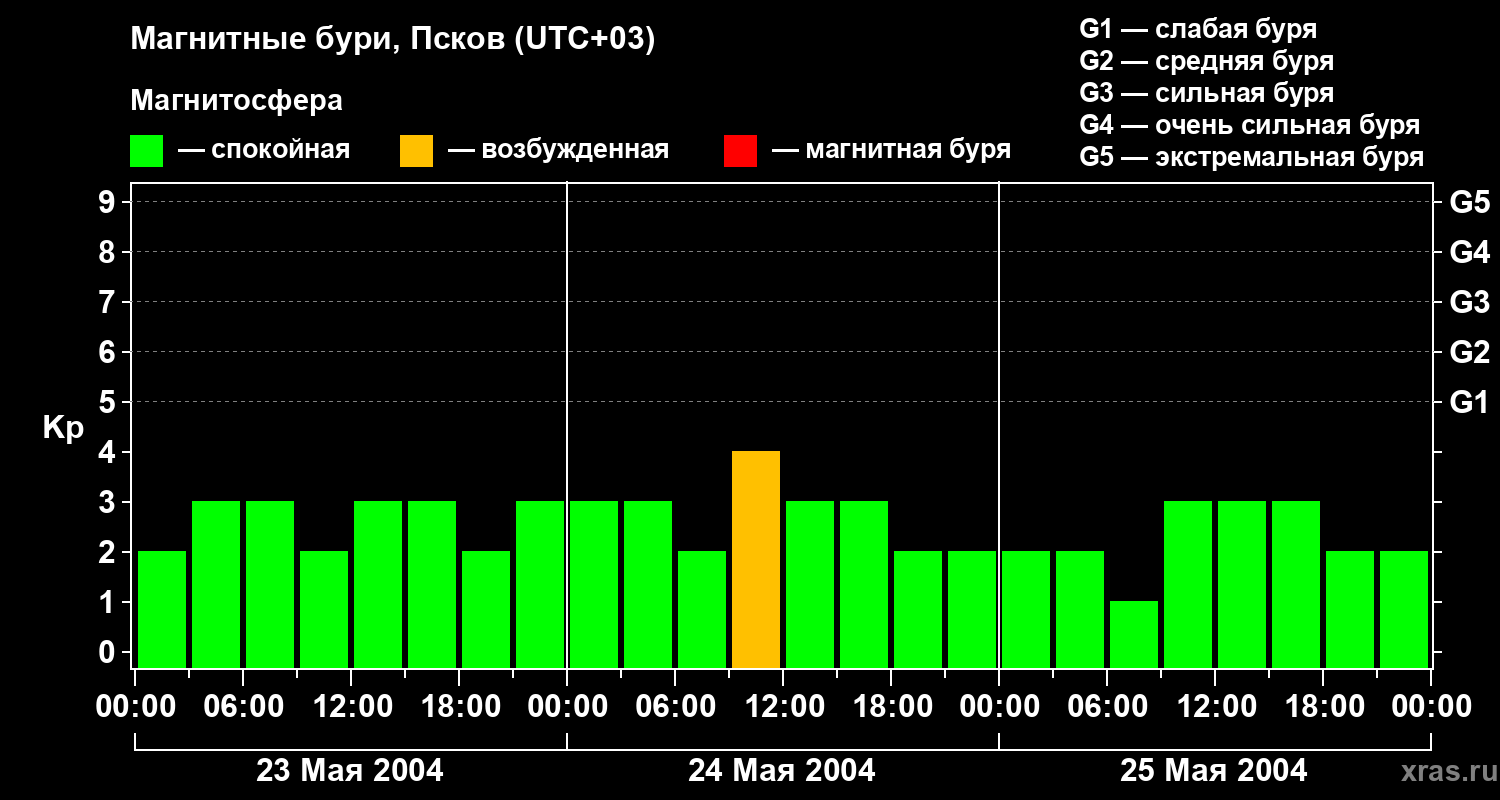Click the orange Kp 4 bar on 24 May
Viewport: 1500px width, 800px height.
[x=756, y=560]
